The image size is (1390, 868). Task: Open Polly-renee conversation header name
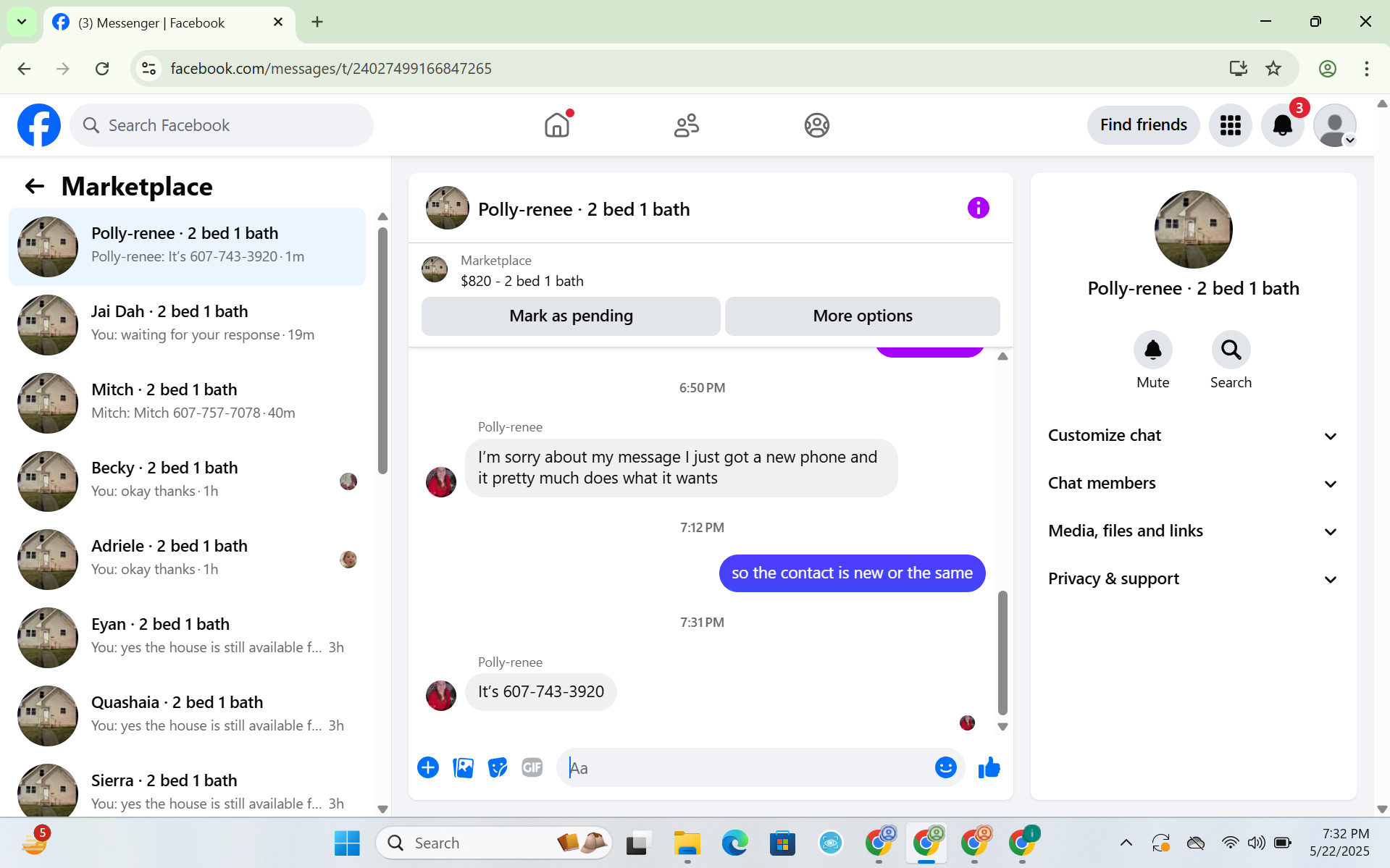pyautogui.click(x=584, y=209)
